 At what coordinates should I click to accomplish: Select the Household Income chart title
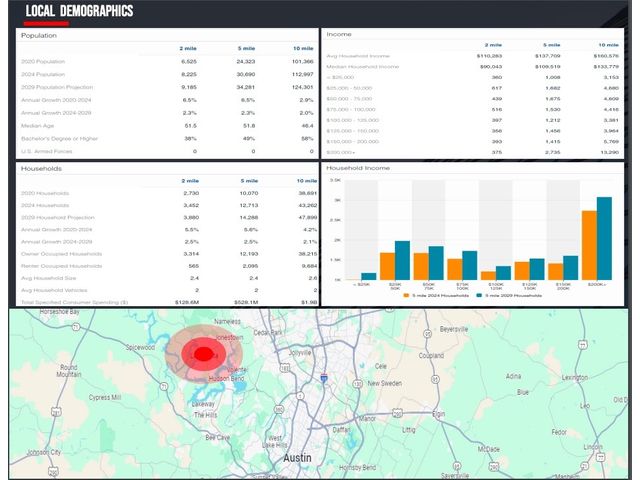click(358, 168)
